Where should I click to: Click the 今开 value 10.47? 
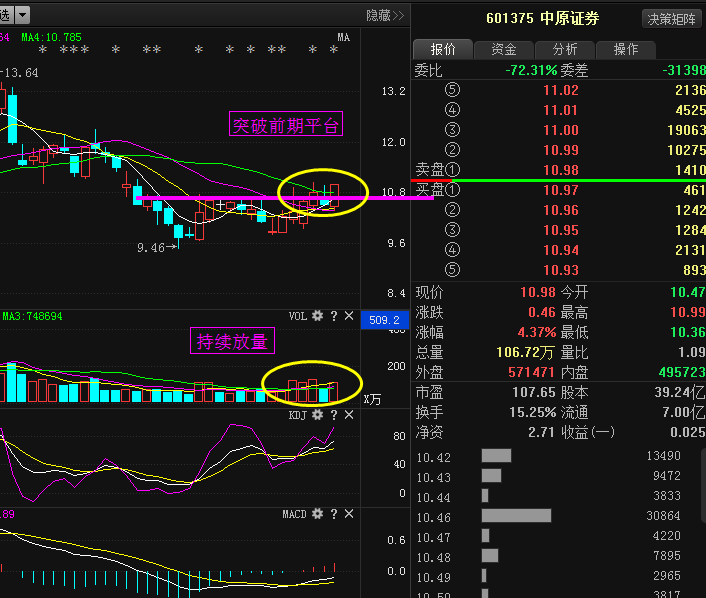coord(688,292)
